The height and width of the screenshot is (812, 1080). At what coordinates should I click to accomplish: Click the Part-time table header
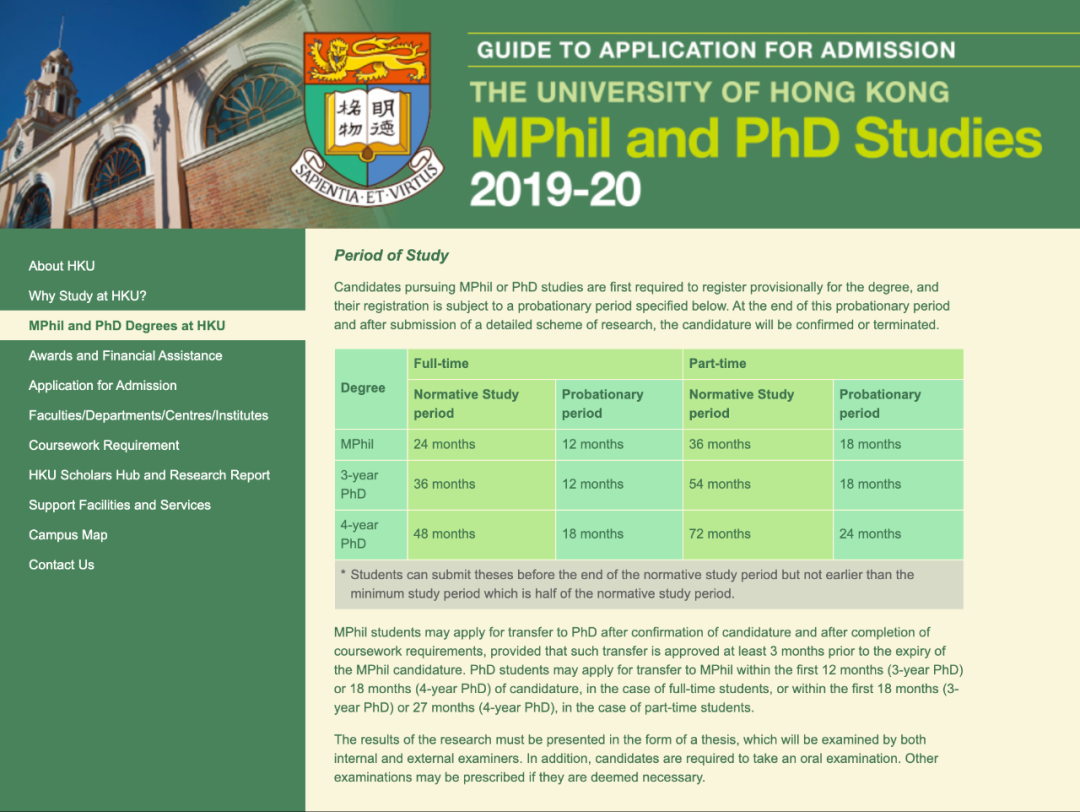coord(823,364)
